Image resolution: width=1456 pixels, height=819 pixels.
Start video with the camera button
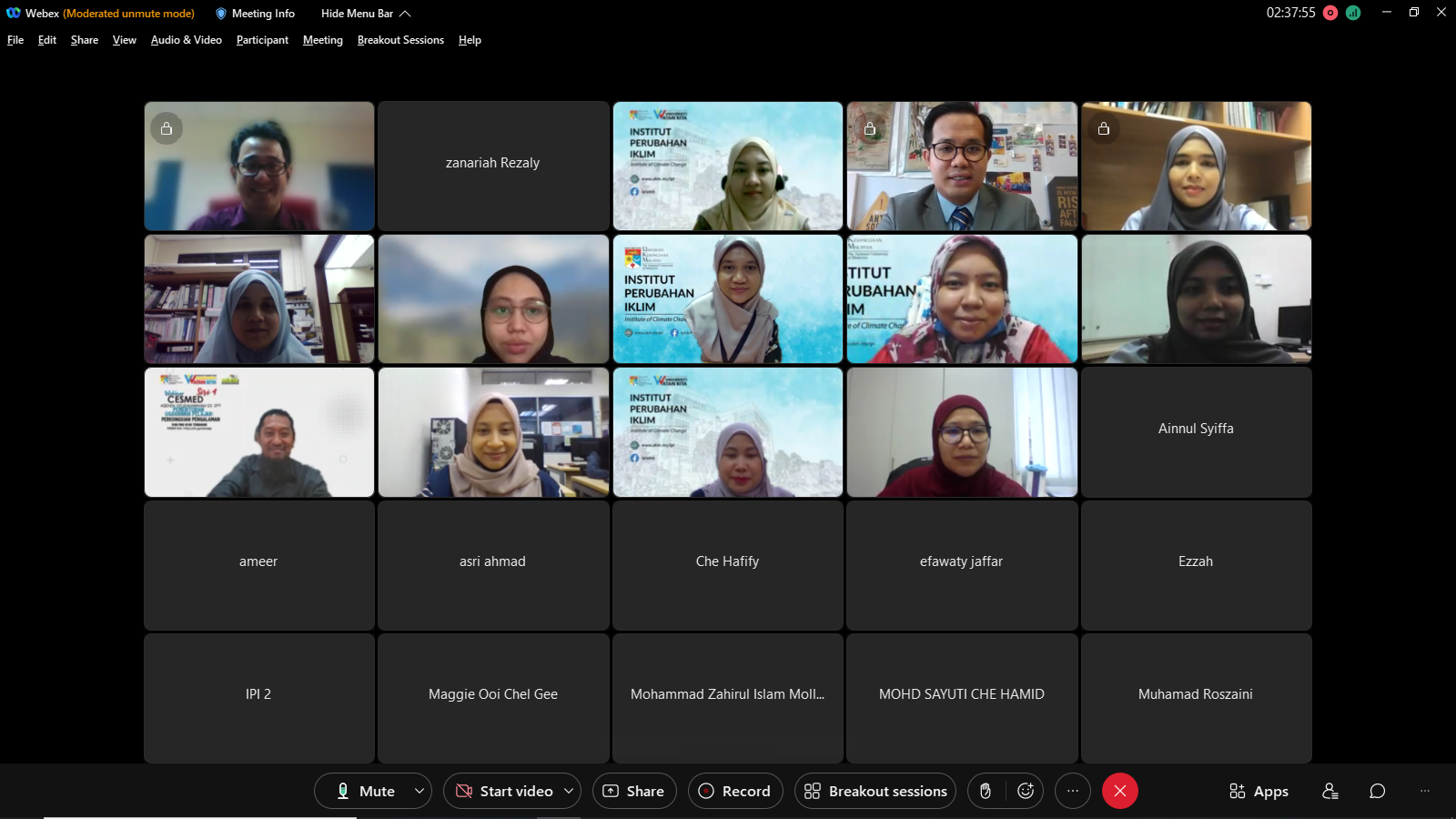(x=504, y=791)
